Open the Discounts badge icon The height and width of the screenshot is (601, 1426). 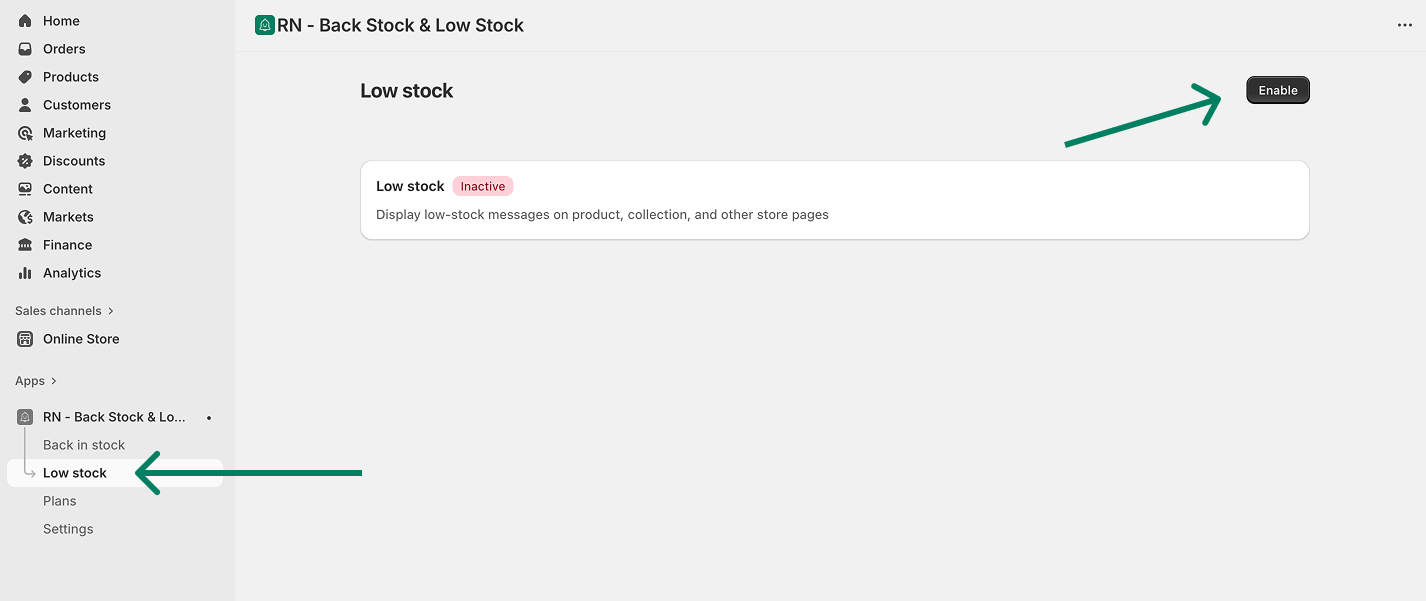[25, 161]
